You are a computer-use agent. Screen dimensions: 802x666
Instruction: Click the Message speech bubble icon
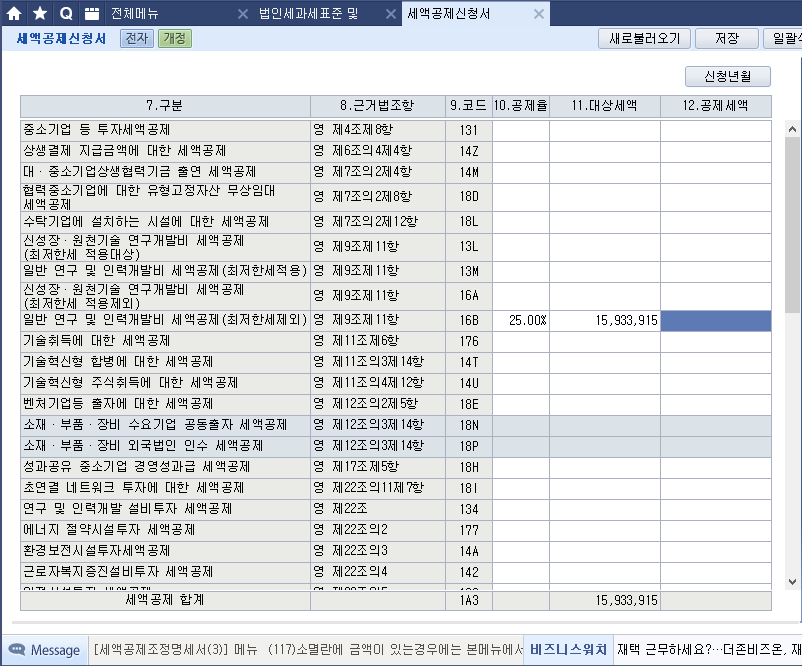[17, 650]
